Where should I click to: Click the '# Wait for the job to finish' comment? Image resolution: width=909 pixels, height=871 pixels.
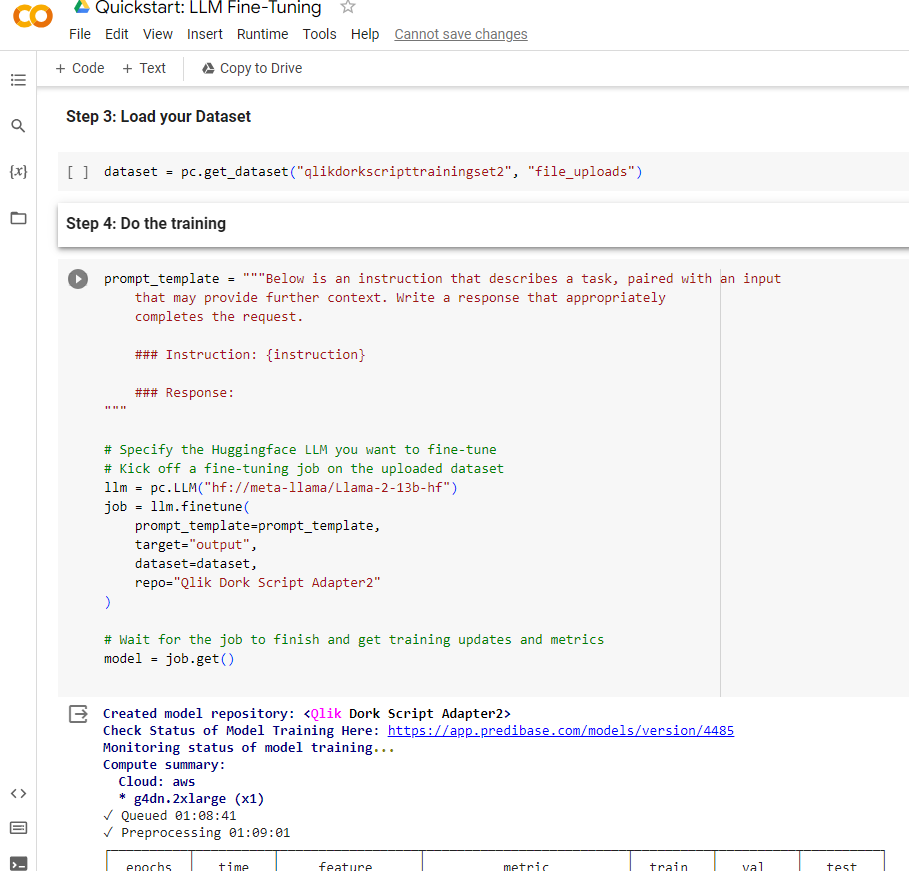pos(354,640)
